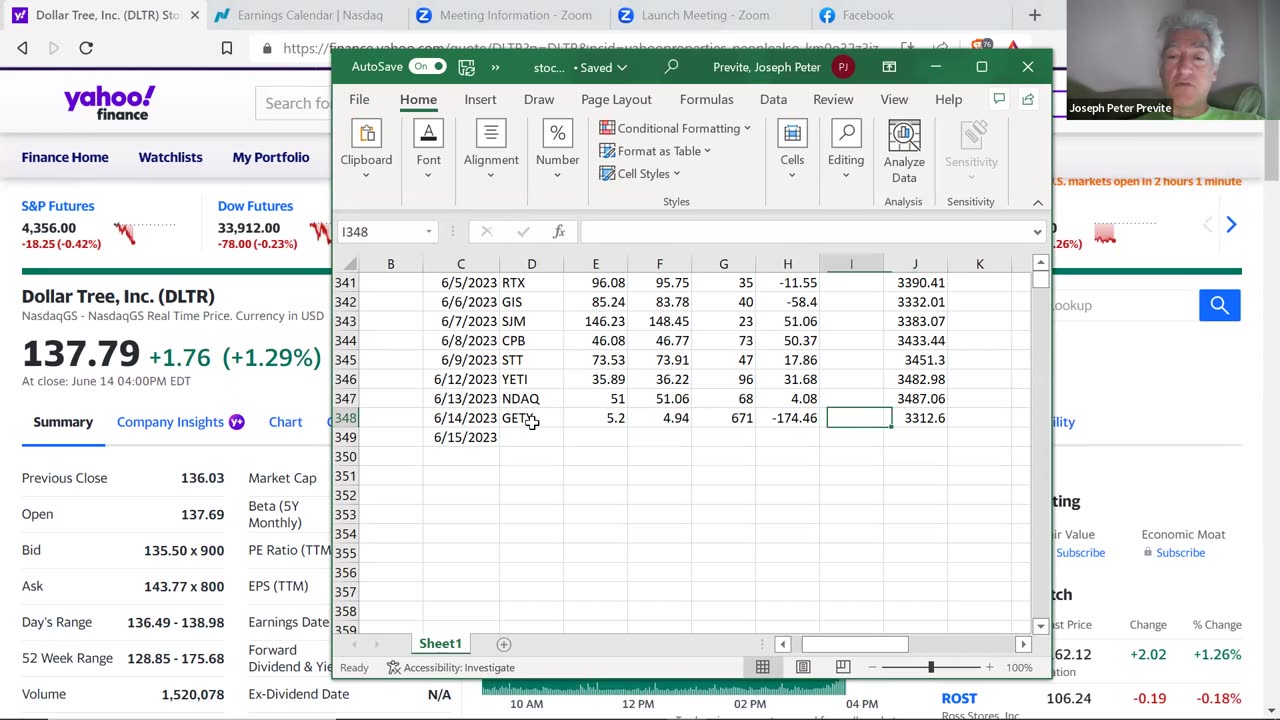
Task: Switch to the Page Layout ribbon tab
Action: click(616, 99)
